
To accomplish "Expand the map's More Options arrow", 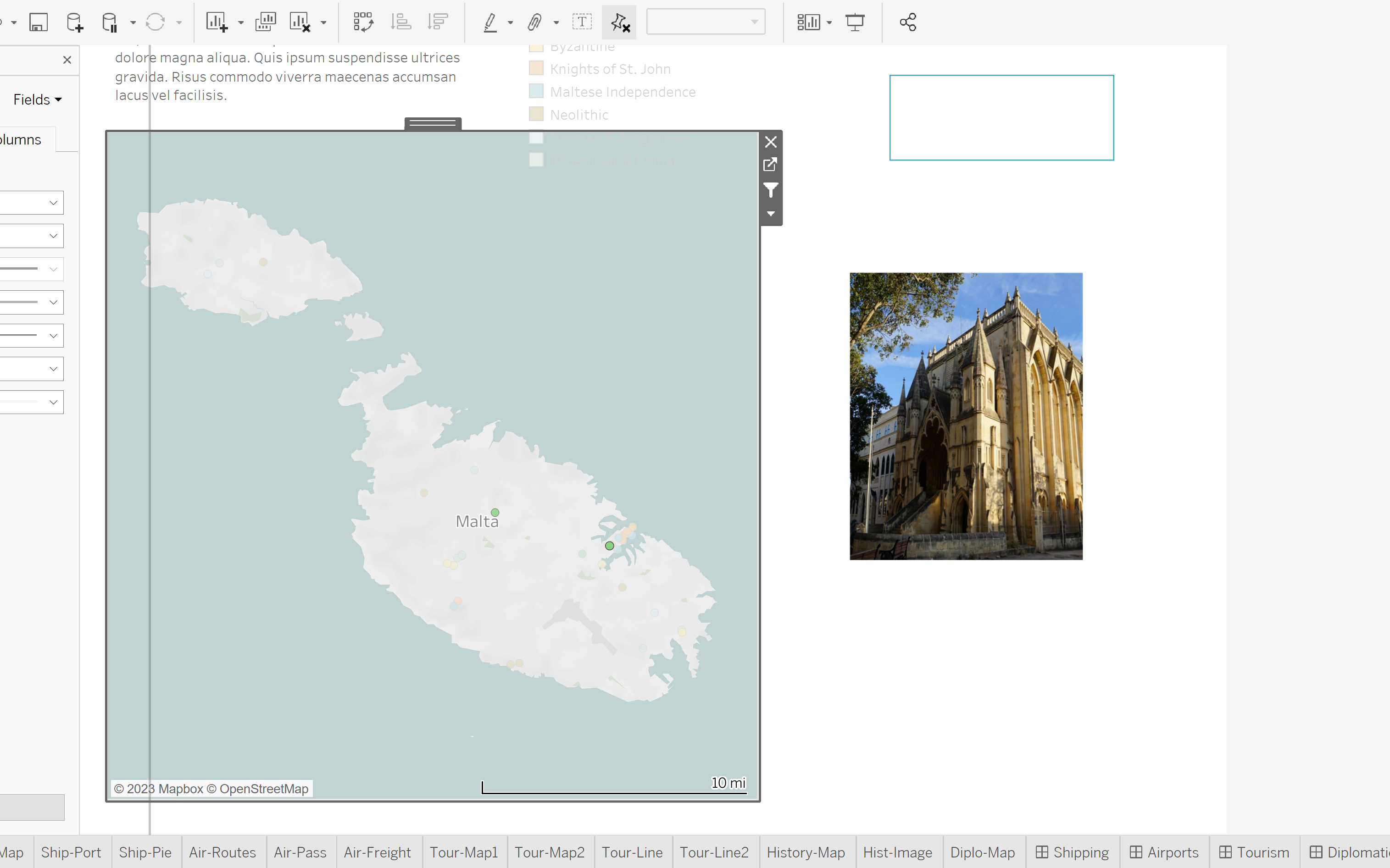I will click(x=771, y=214).
